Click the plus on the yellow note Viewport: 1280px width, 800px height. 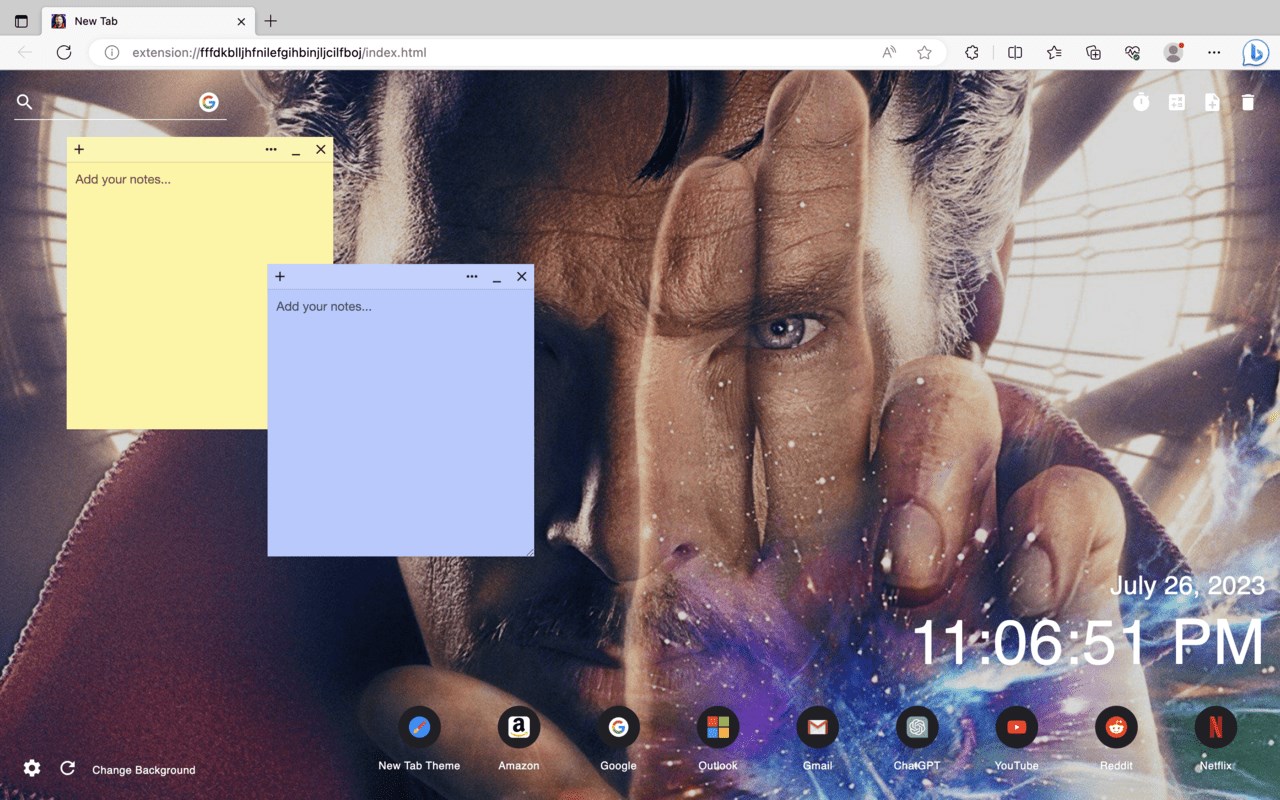pyautogui.click(x=79, y=150)
